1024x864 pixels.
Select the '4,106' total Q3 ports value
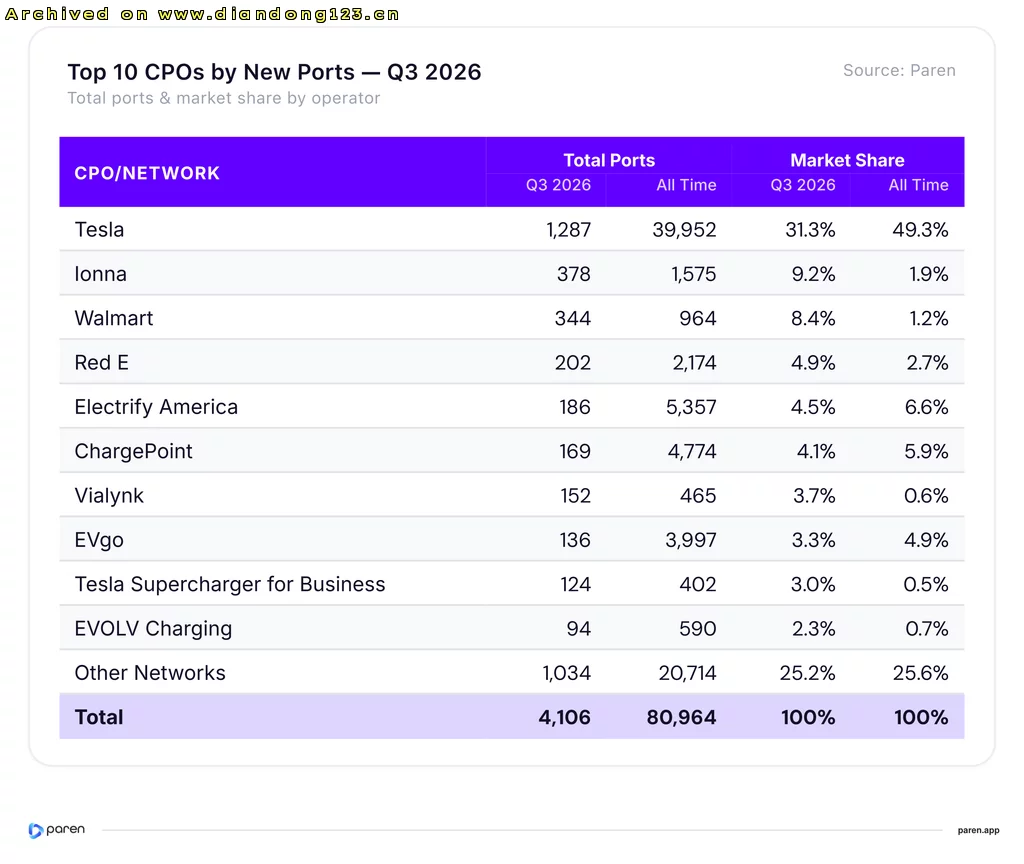click(x=564, y=718)
